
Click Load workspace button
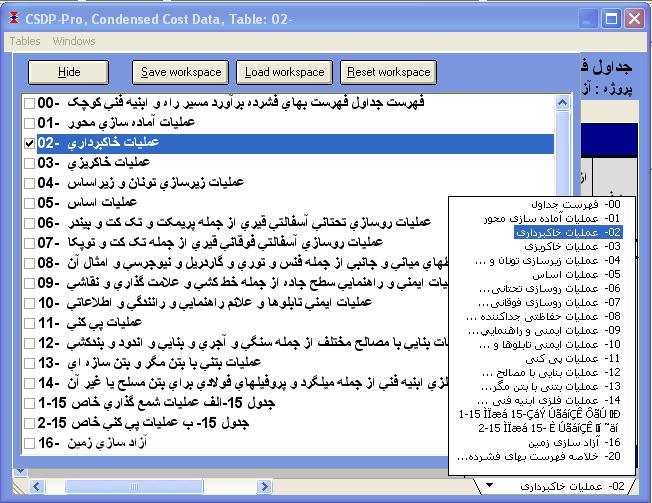coord(284,72)
